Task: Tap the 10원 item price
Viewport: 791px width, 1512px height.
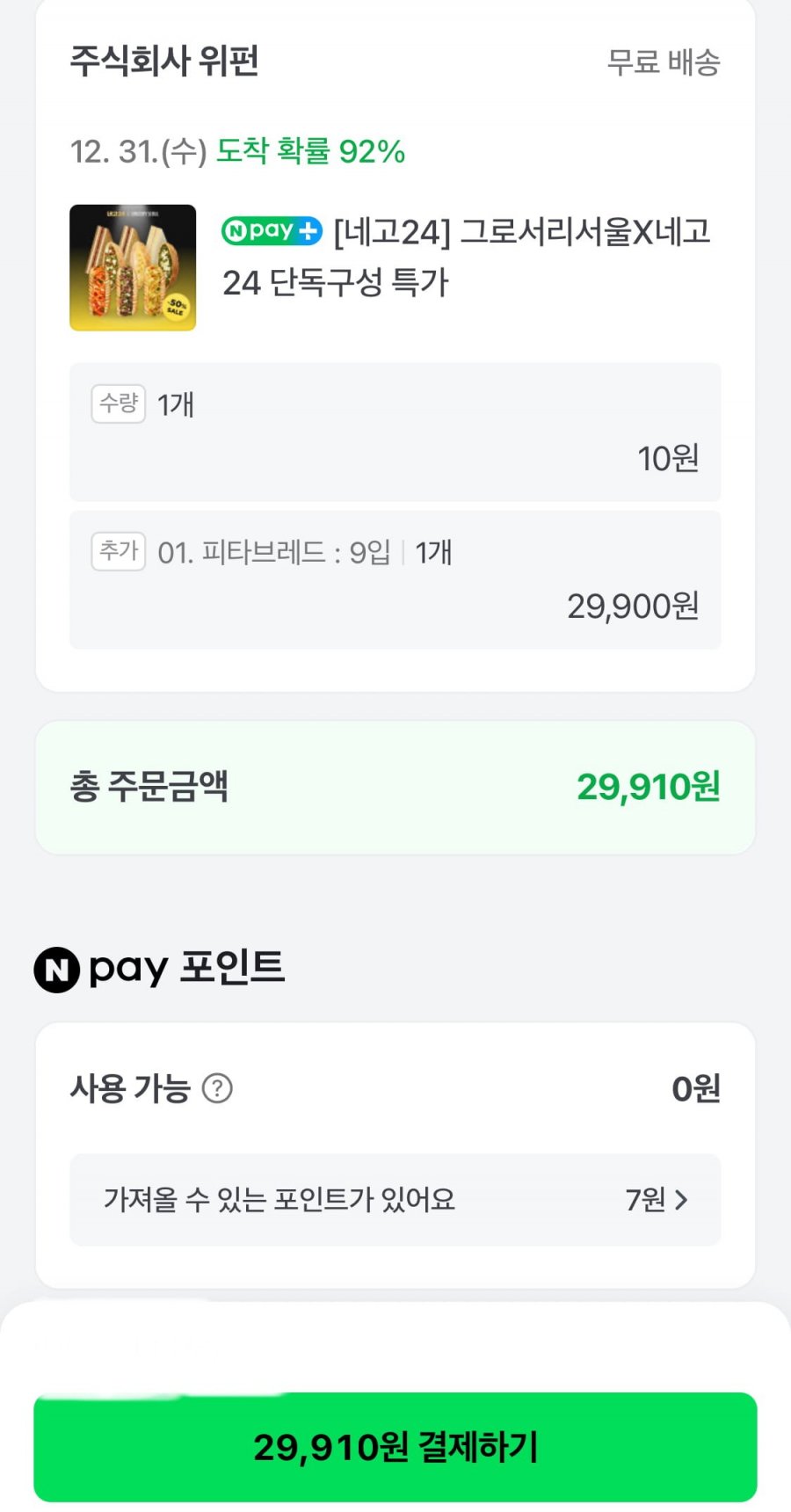Action: (x=668, y=458)
